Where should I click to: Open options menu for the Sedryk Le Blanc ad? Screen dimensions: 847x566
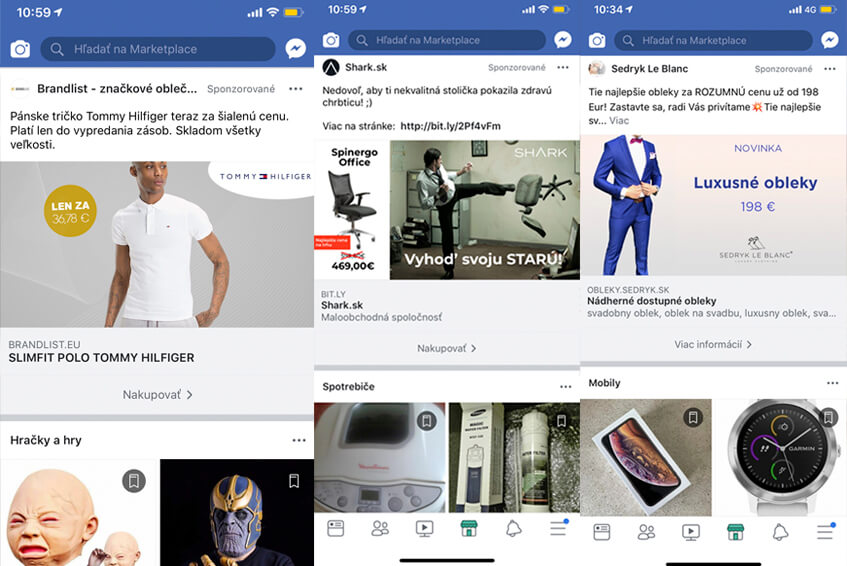click(830, 69)
